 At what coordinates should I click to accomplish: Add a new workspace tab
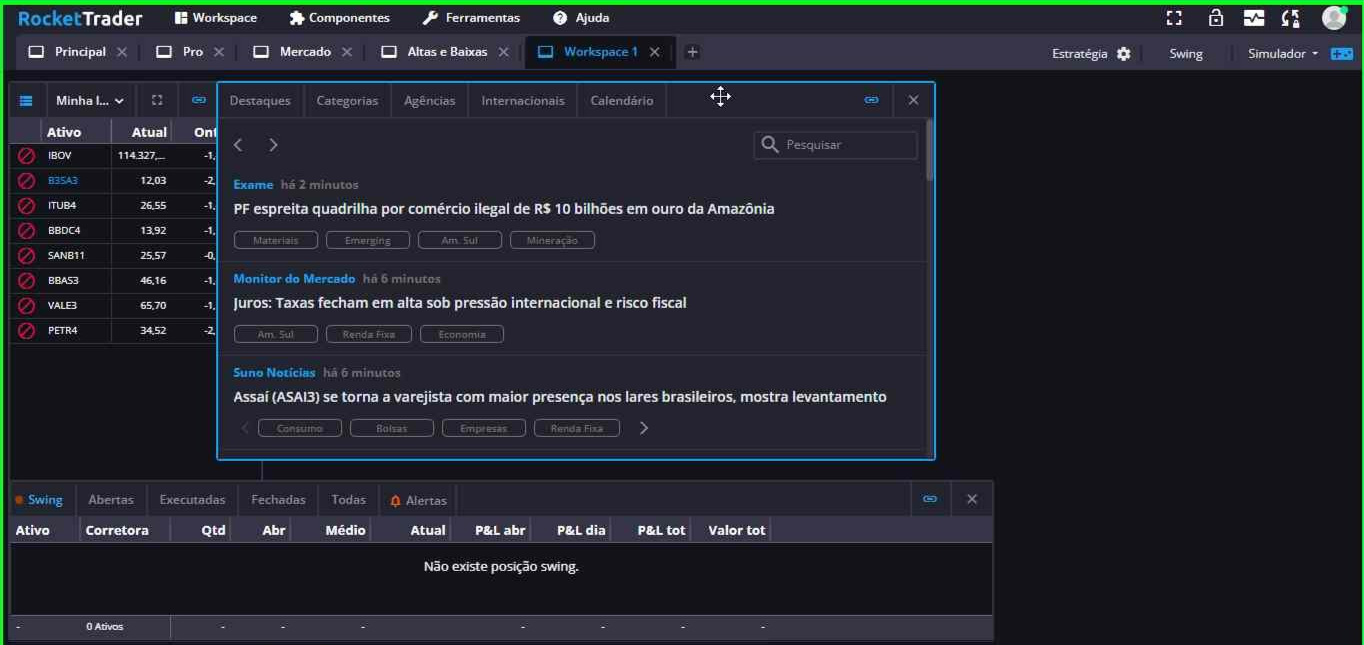[x=692, y=52]
